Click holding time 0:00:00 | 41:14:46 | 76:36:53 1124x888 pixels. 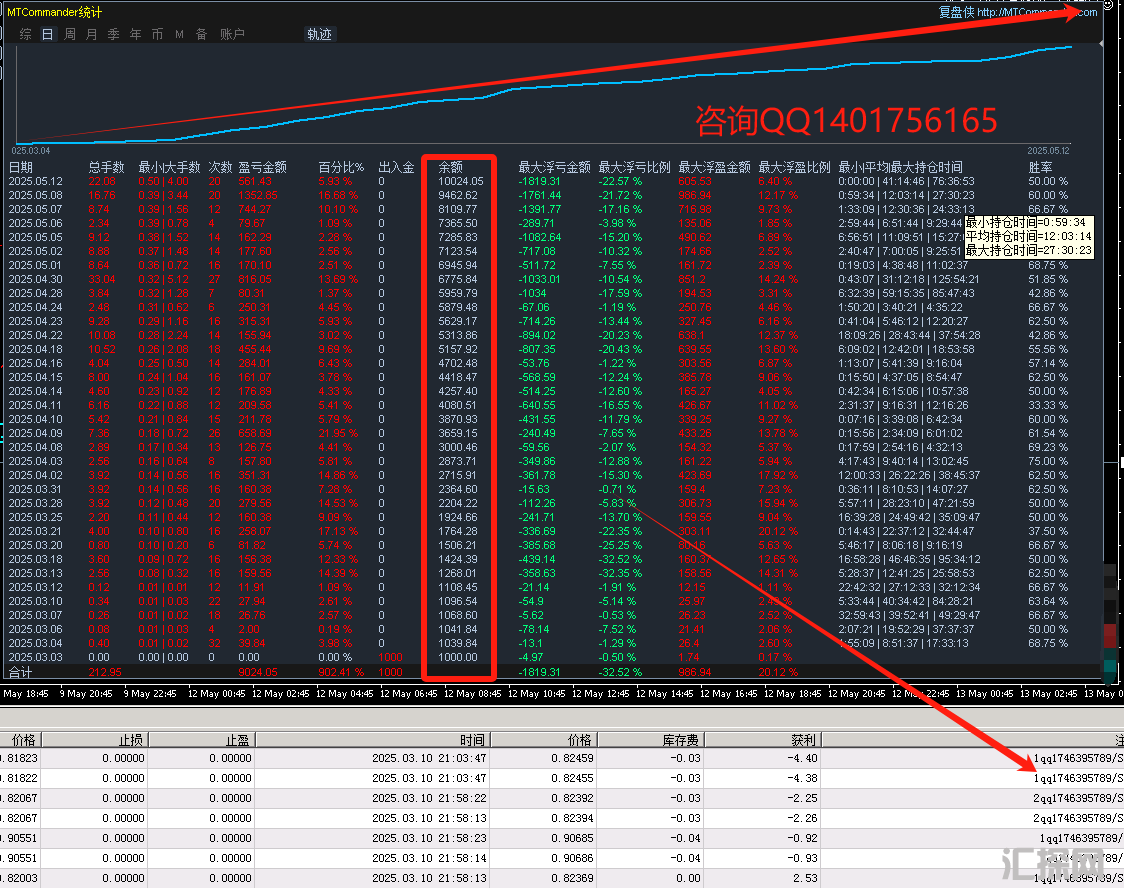pos(906,181)
